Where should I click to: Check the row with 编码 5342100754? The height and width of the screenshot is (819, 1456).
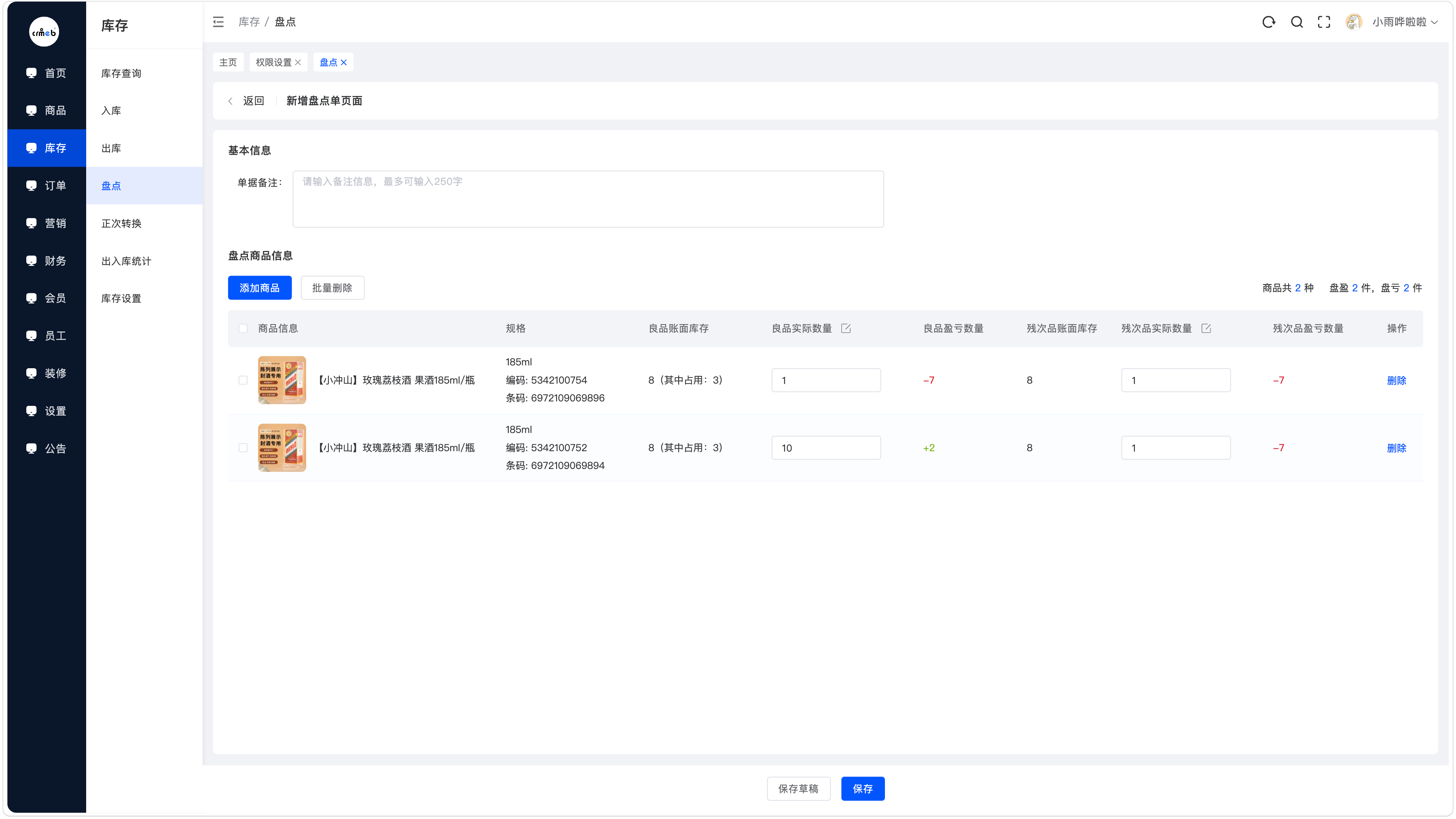(x=243, y=381)
